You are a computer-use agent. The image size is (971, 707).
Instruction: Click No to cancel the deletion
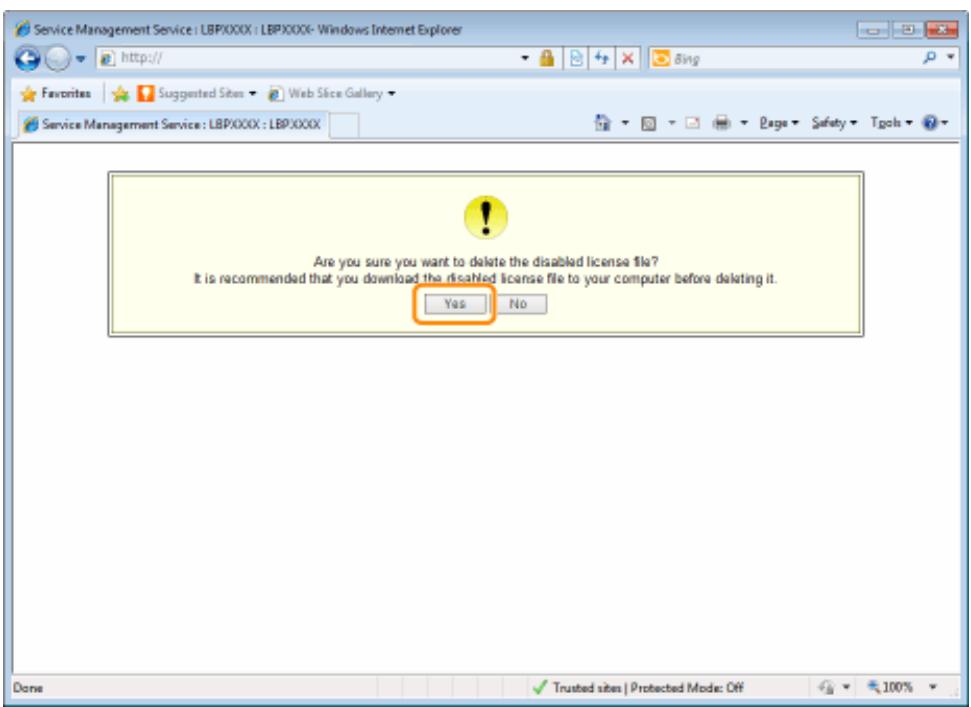[518, 304]
